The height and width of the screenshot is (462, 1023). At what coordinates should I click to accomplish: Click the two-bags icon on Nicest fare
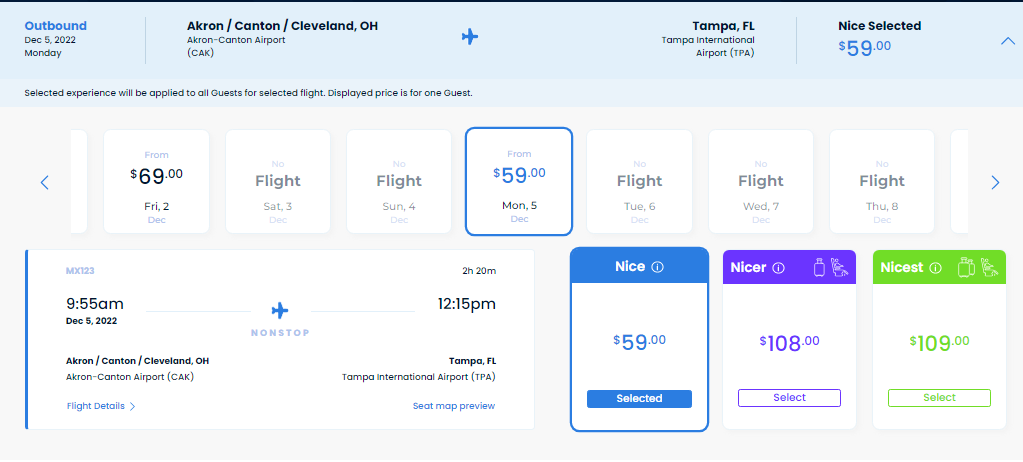[966, 267]
